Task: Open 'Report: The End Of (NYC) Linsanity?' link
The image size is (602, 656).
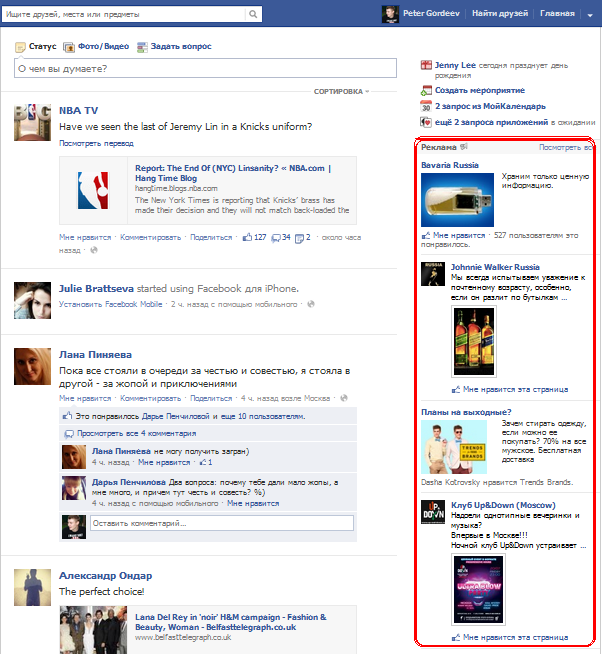Action: tap(233, 173)
